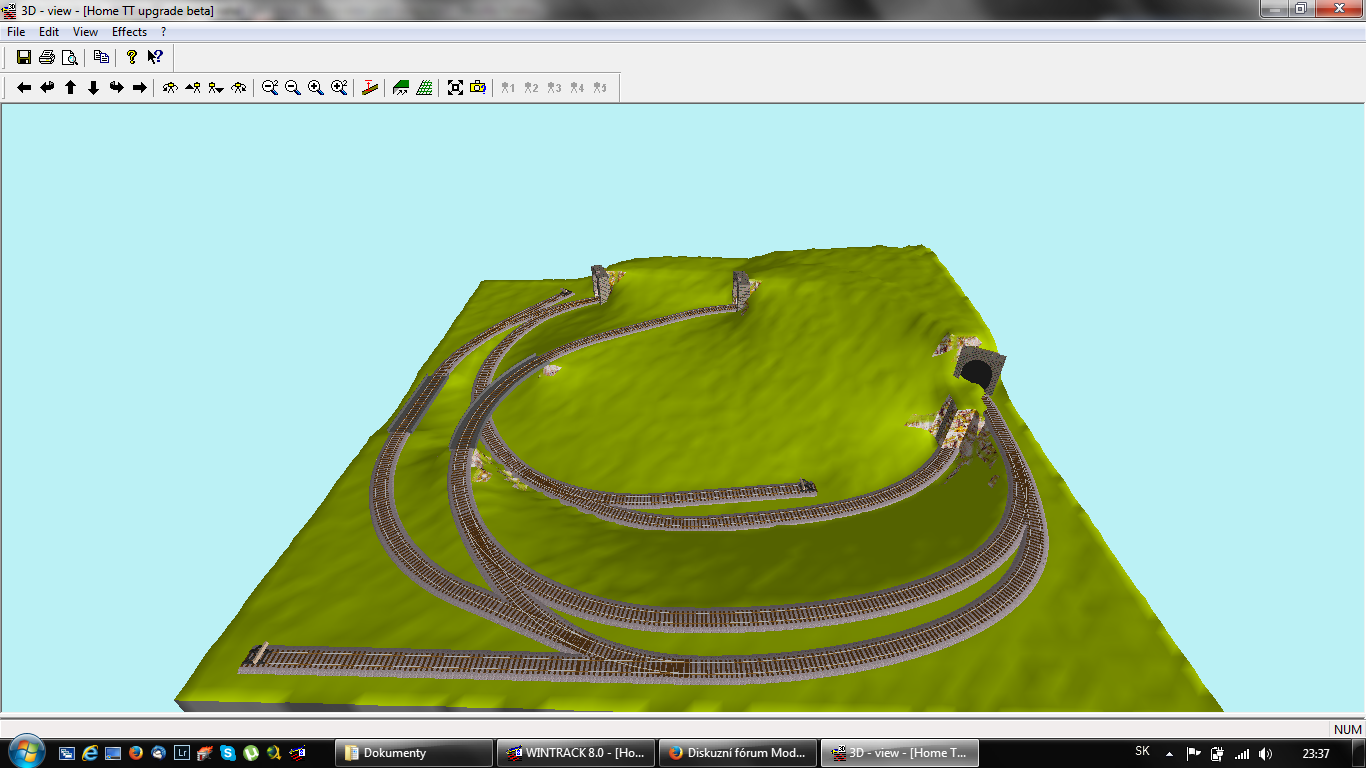
Task: Open Print Preview from the toolbar
Action: 69,57
